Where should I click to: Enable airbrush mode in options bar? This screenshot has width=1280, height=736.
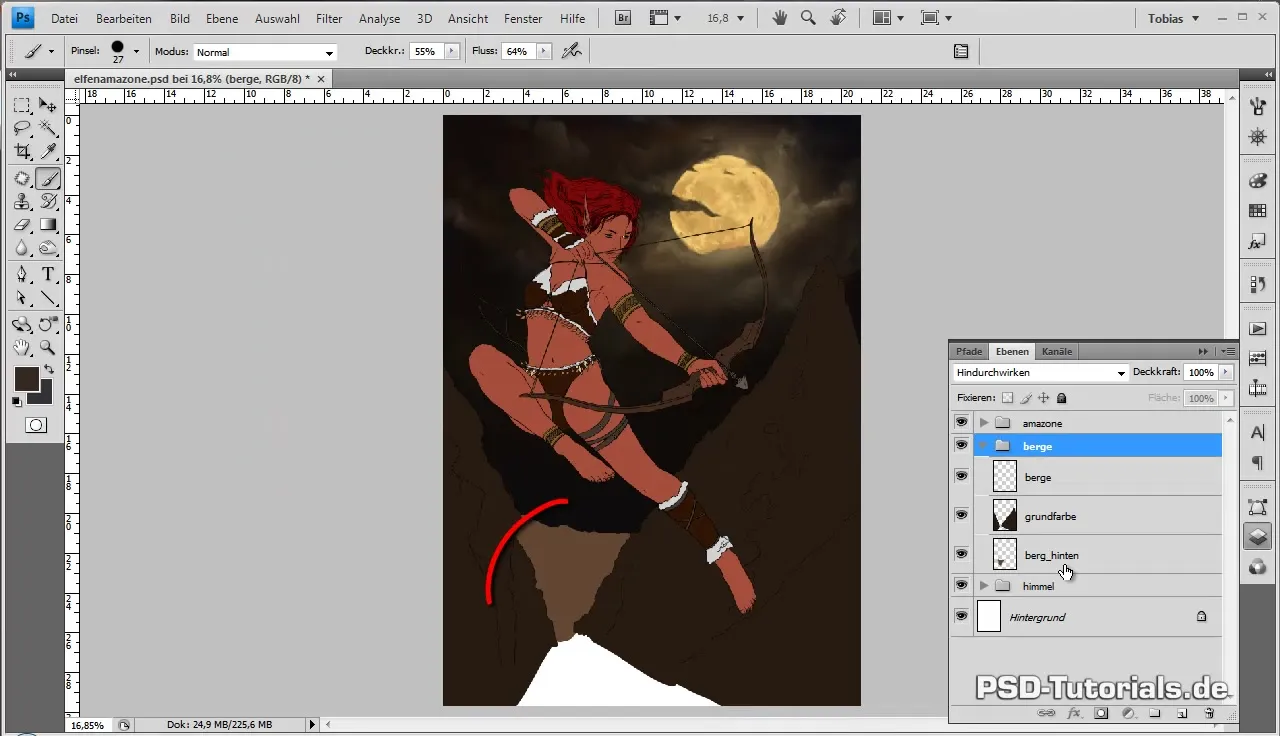click(x=572, y=51)
